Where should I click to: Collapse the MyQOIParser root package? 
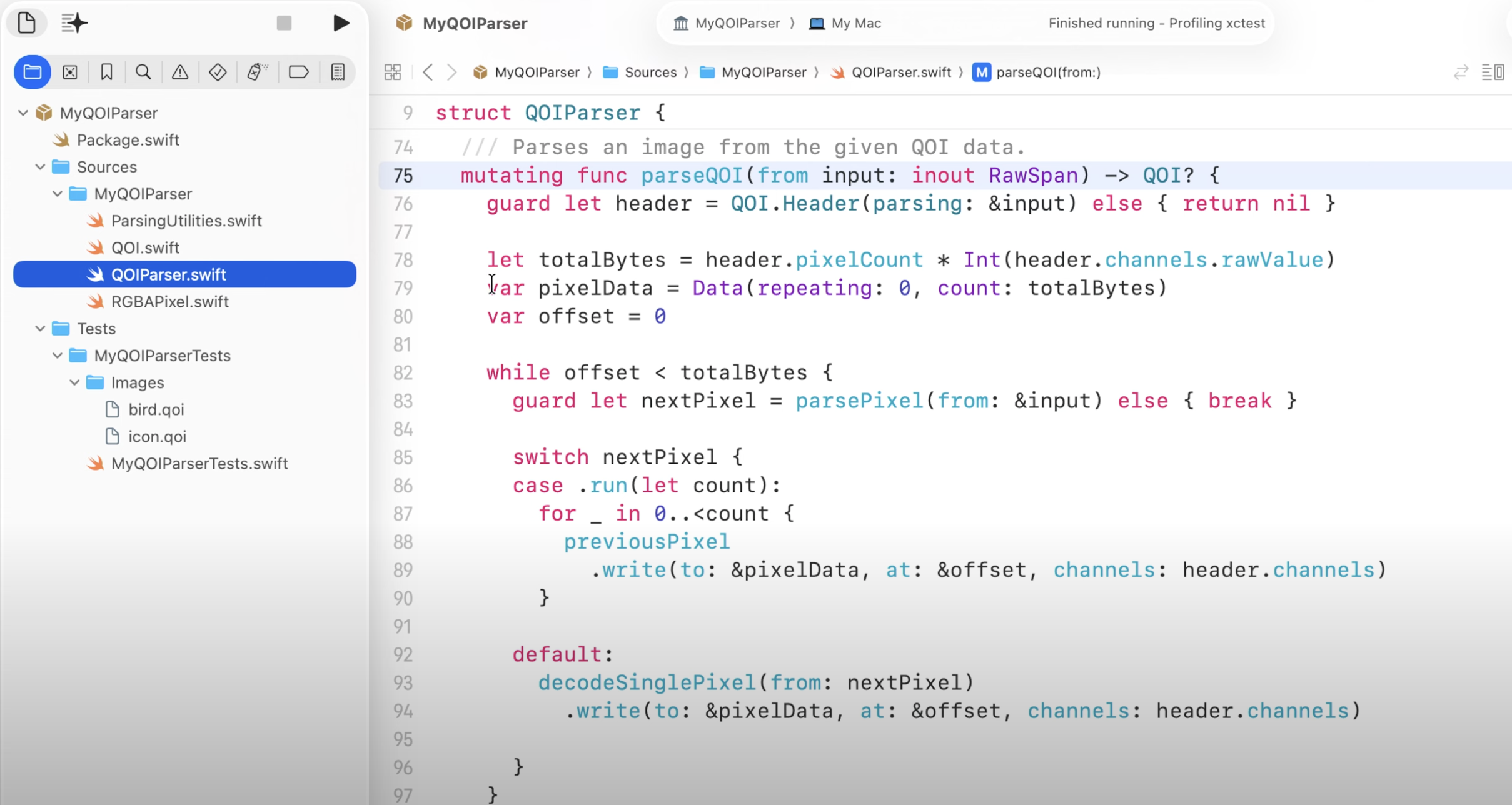click(23, 112)
